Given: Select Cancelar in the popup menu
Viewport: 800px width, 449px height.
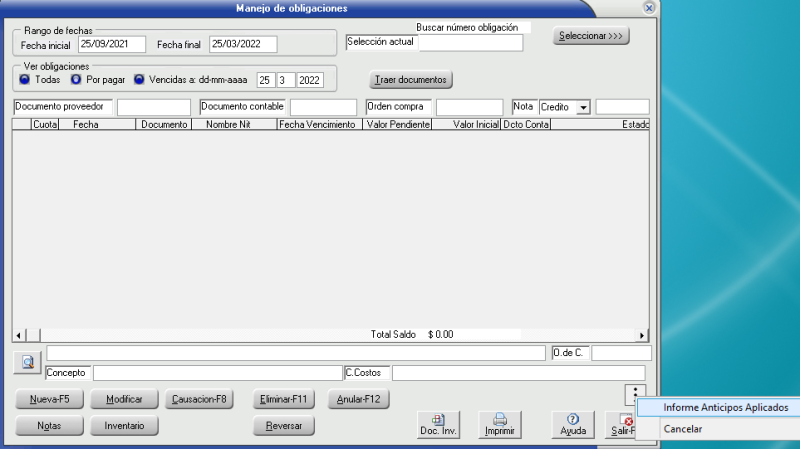Looking at the screenshot, I should coord(683,429).
